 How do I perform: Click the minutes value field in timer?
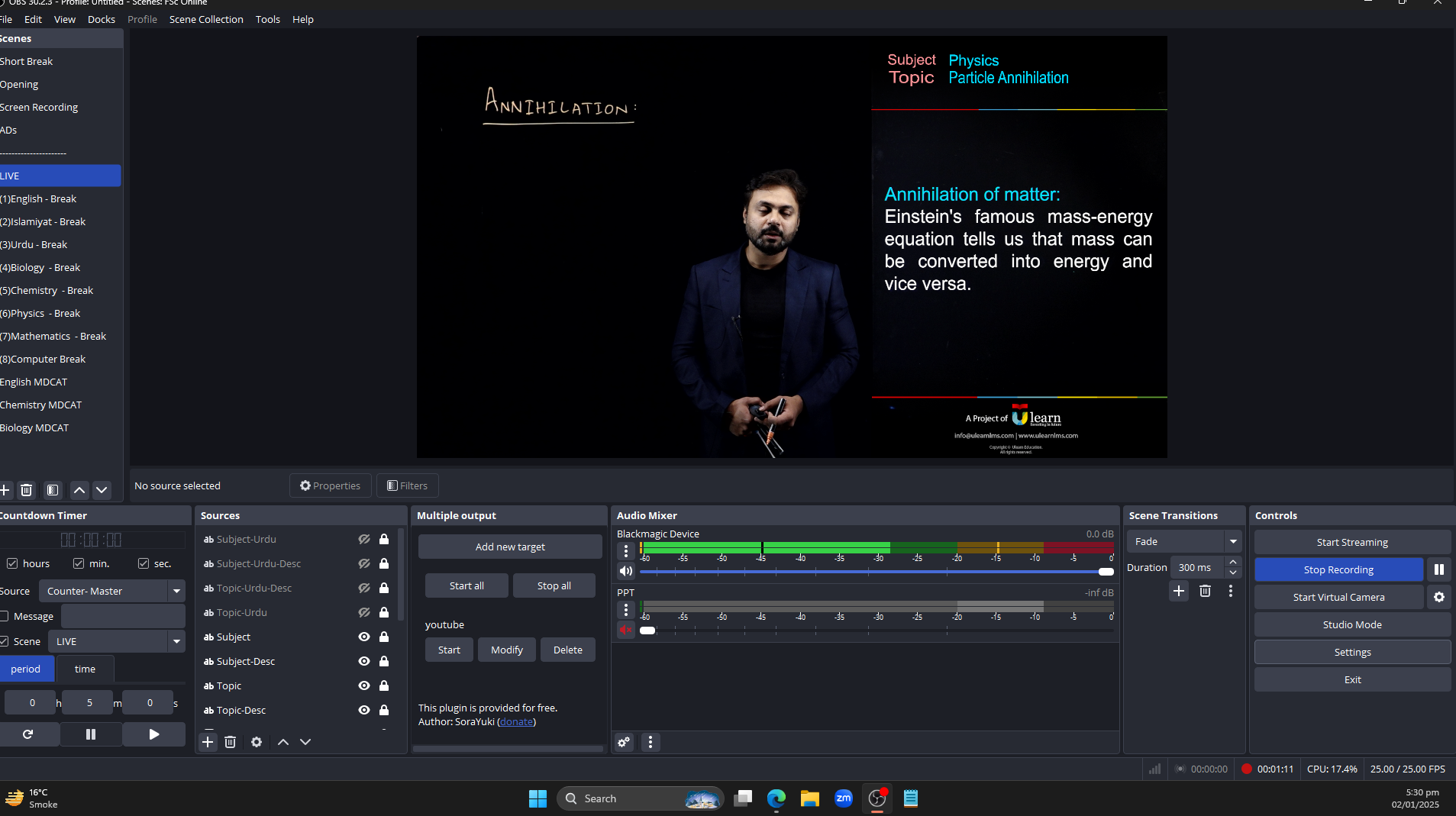[89, 702]
